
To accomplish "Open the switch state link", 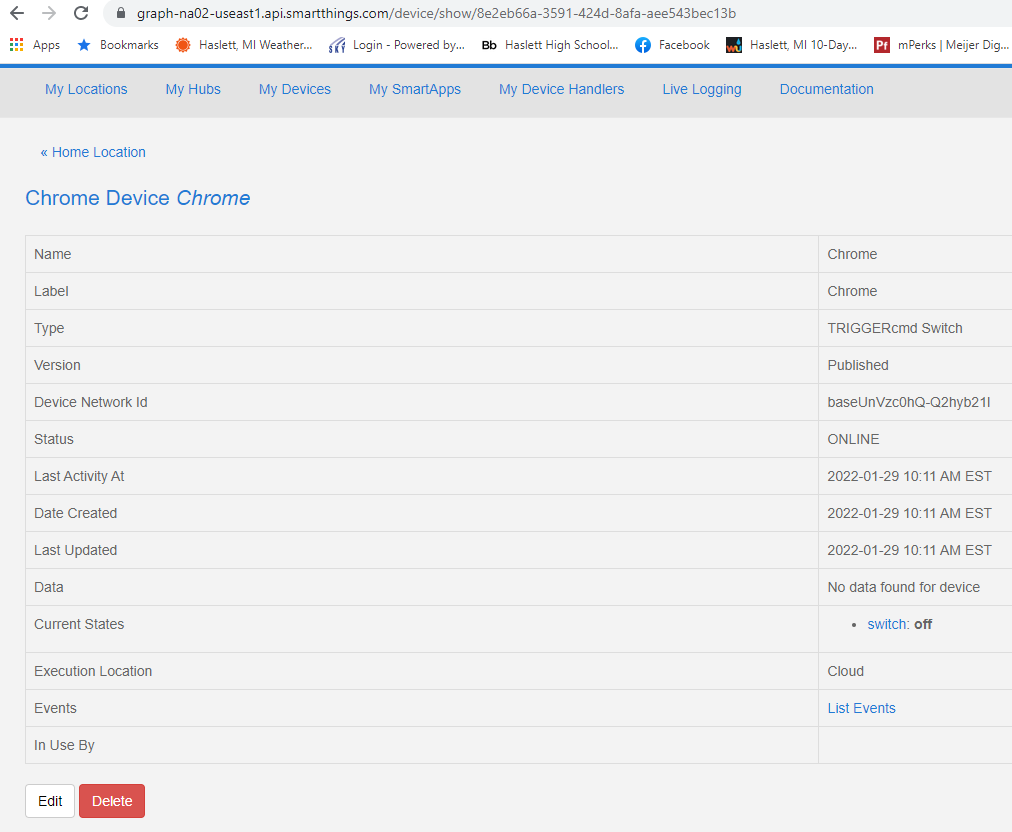I will (888, 624).
